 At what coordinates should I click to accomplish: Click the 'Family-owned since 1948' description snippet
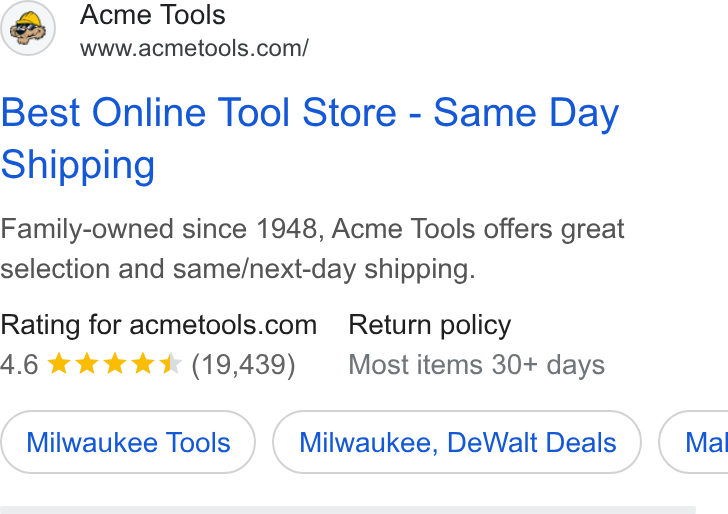312,249
